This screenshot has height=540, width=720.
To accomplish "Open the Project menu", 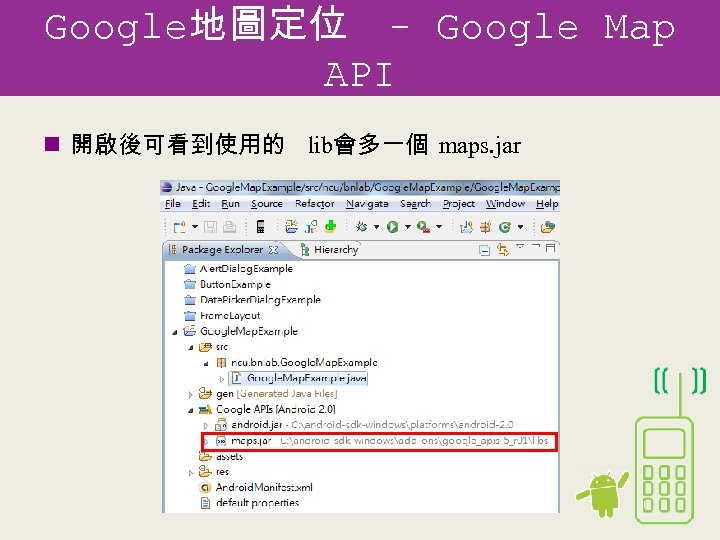I will (459, 203).
